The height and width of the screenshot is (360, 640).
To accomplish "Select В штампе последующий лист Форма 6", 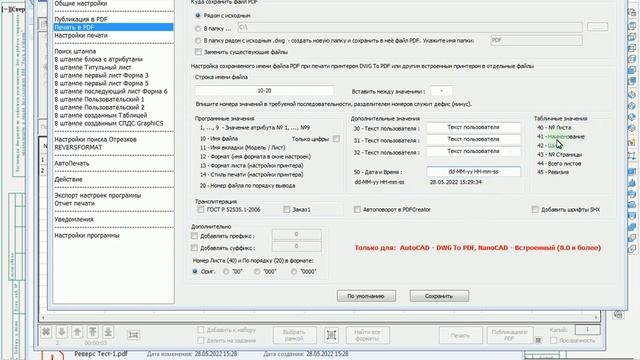I will pos(111,91).
